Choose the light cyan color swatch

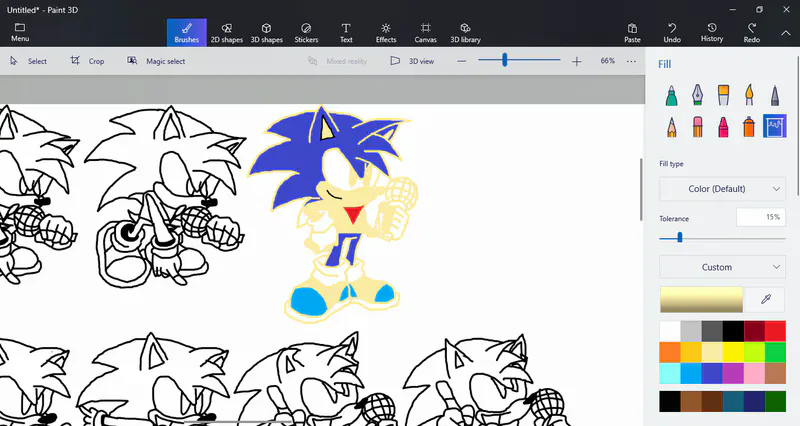tap(670, 373)
